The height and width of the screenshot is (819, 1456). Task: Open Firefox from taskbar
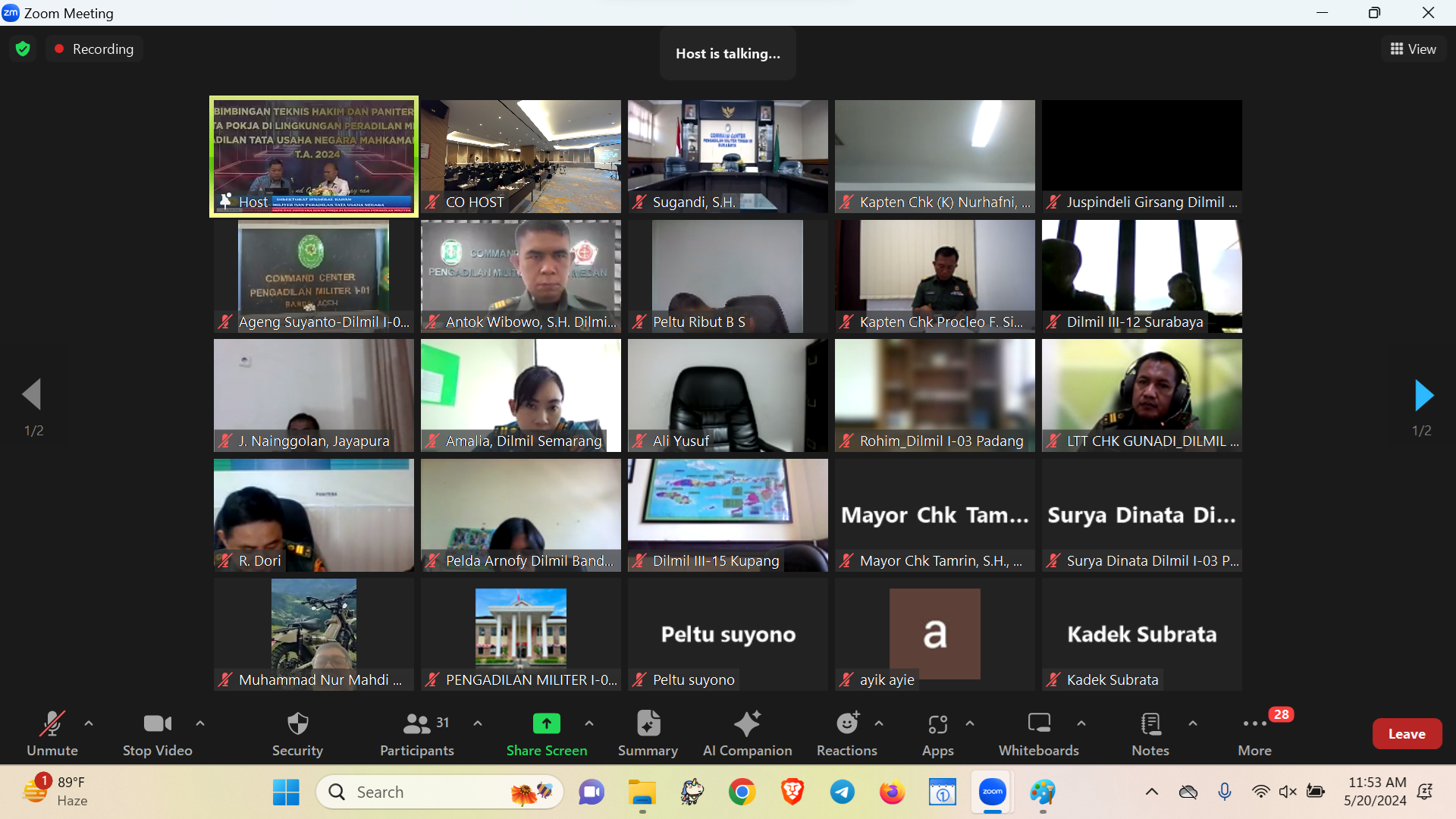(893, 792)
